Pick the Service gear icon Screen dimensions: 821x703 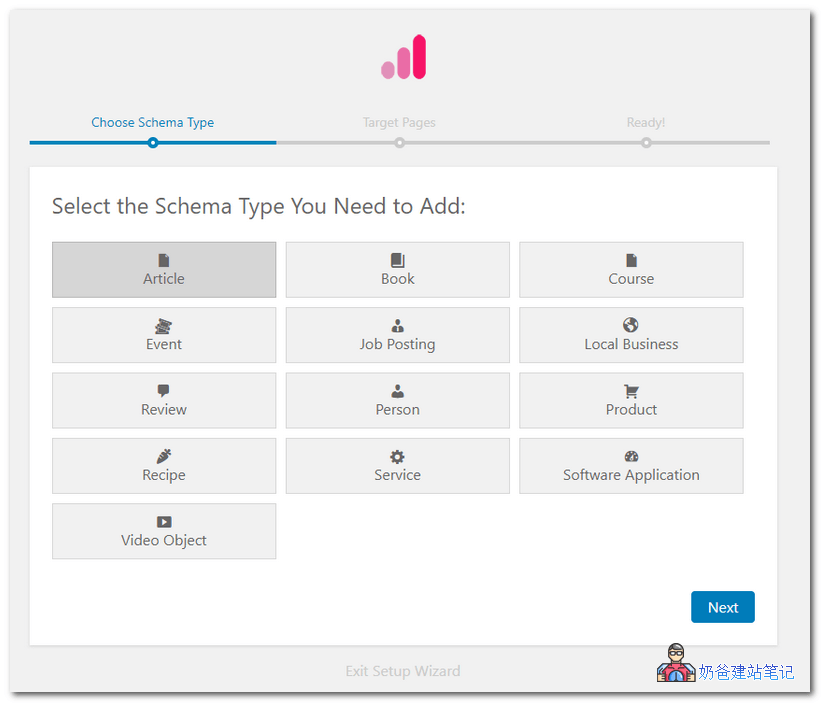(397, 456)
